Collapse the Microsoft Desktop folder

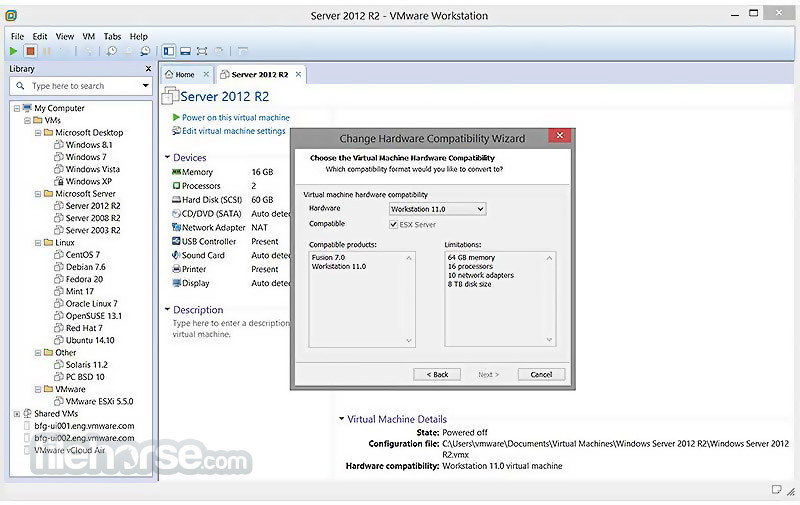(x=38, y=133)
